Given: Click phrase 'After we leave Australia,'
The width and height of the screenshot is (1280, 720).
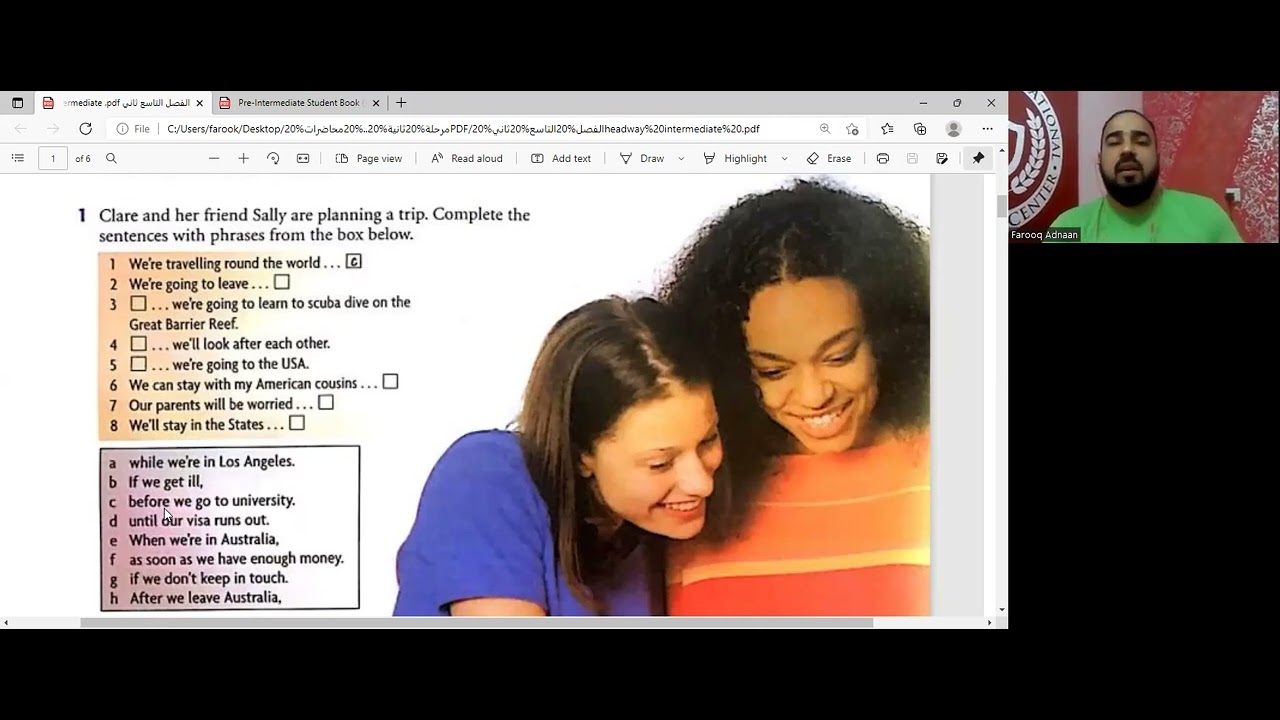Looking at the screenshot, I should coord(205,598).
